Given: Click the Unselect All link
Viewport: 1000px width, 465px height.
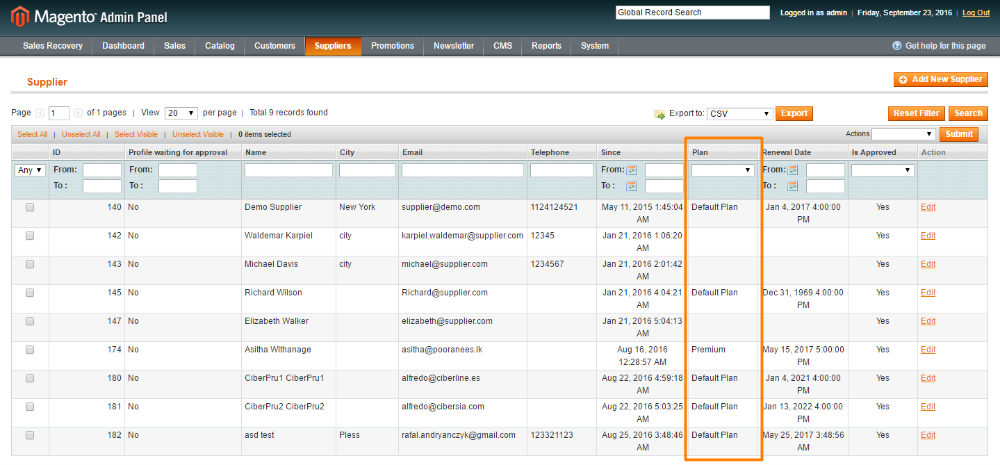Looking at the screenshot, I should pyautogui.click(x=81, y=135).
